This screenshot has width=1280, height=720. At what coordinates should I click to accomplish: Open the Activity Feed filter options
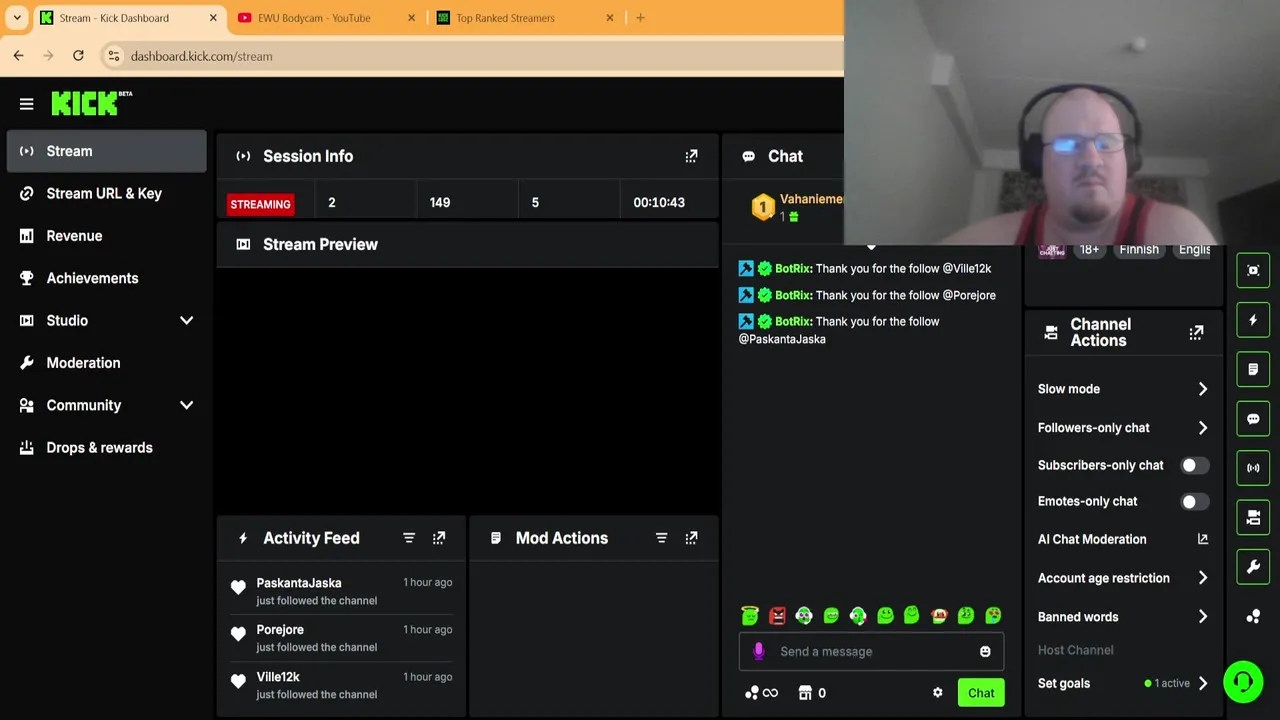click(x=409, y=538)
